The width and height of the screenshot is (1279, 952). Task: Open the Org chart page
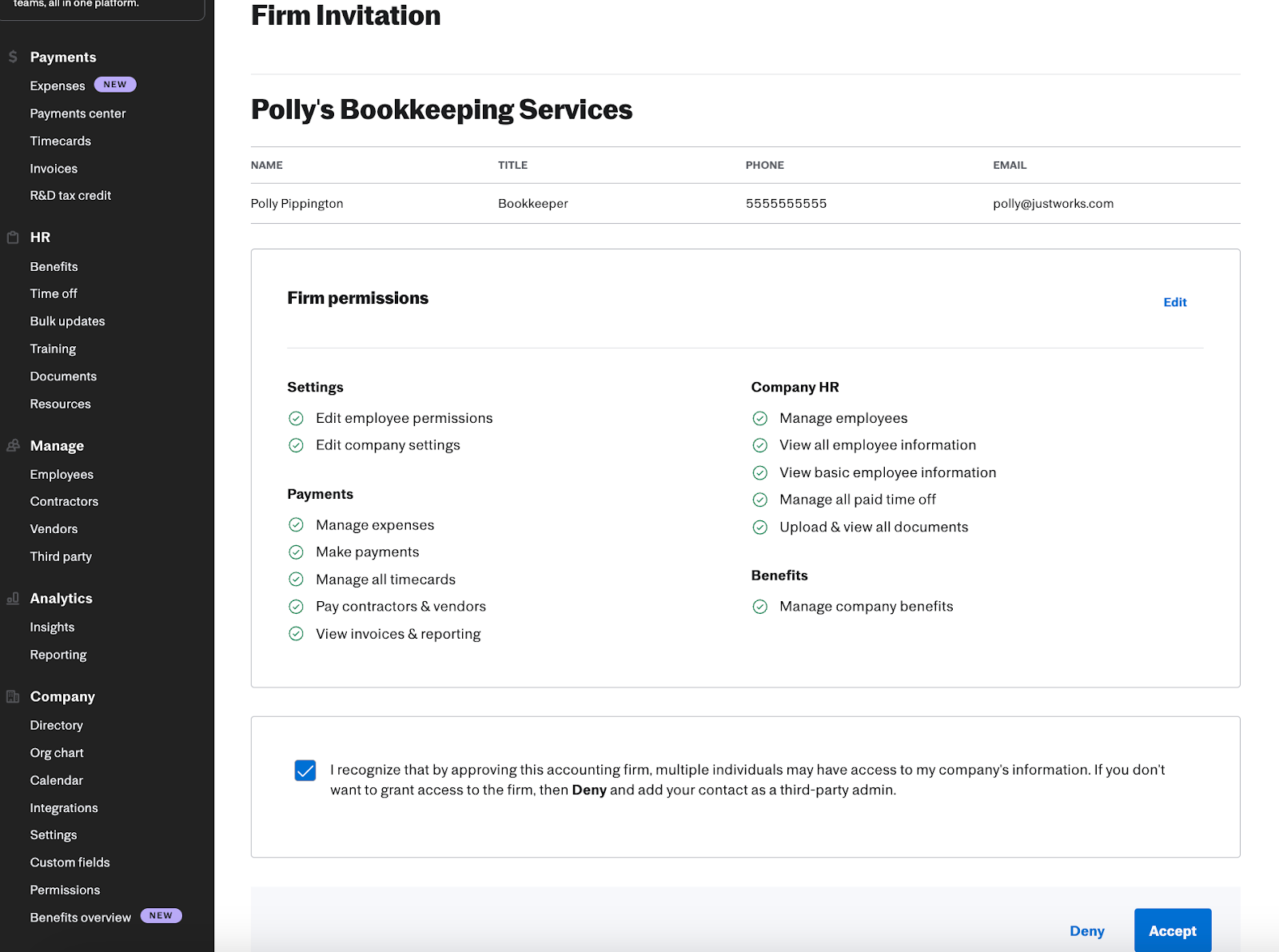click(x=57, y=753)
